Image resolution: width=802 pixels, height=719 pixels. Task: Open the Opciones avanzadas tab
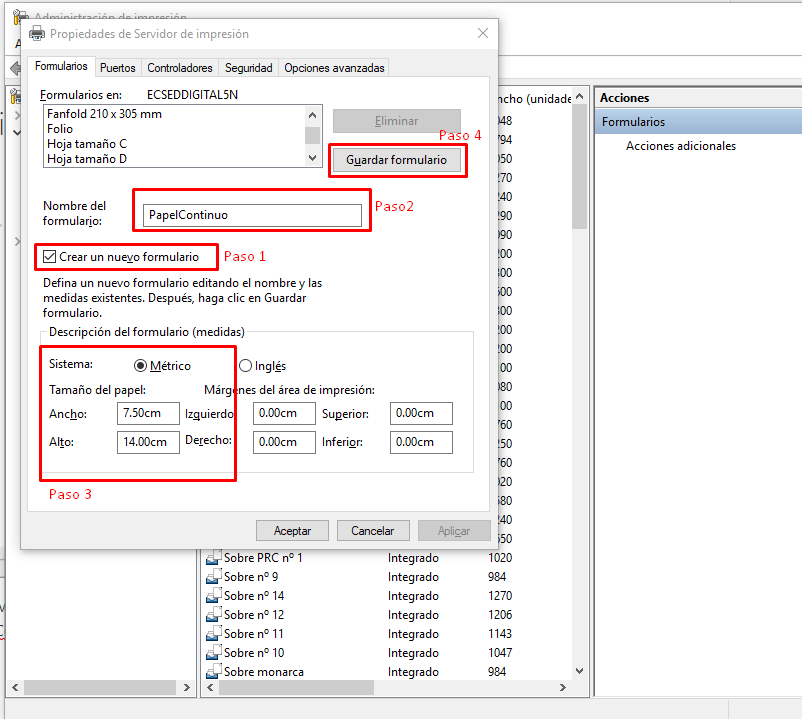pyautogui.click(x=334, y=68)
